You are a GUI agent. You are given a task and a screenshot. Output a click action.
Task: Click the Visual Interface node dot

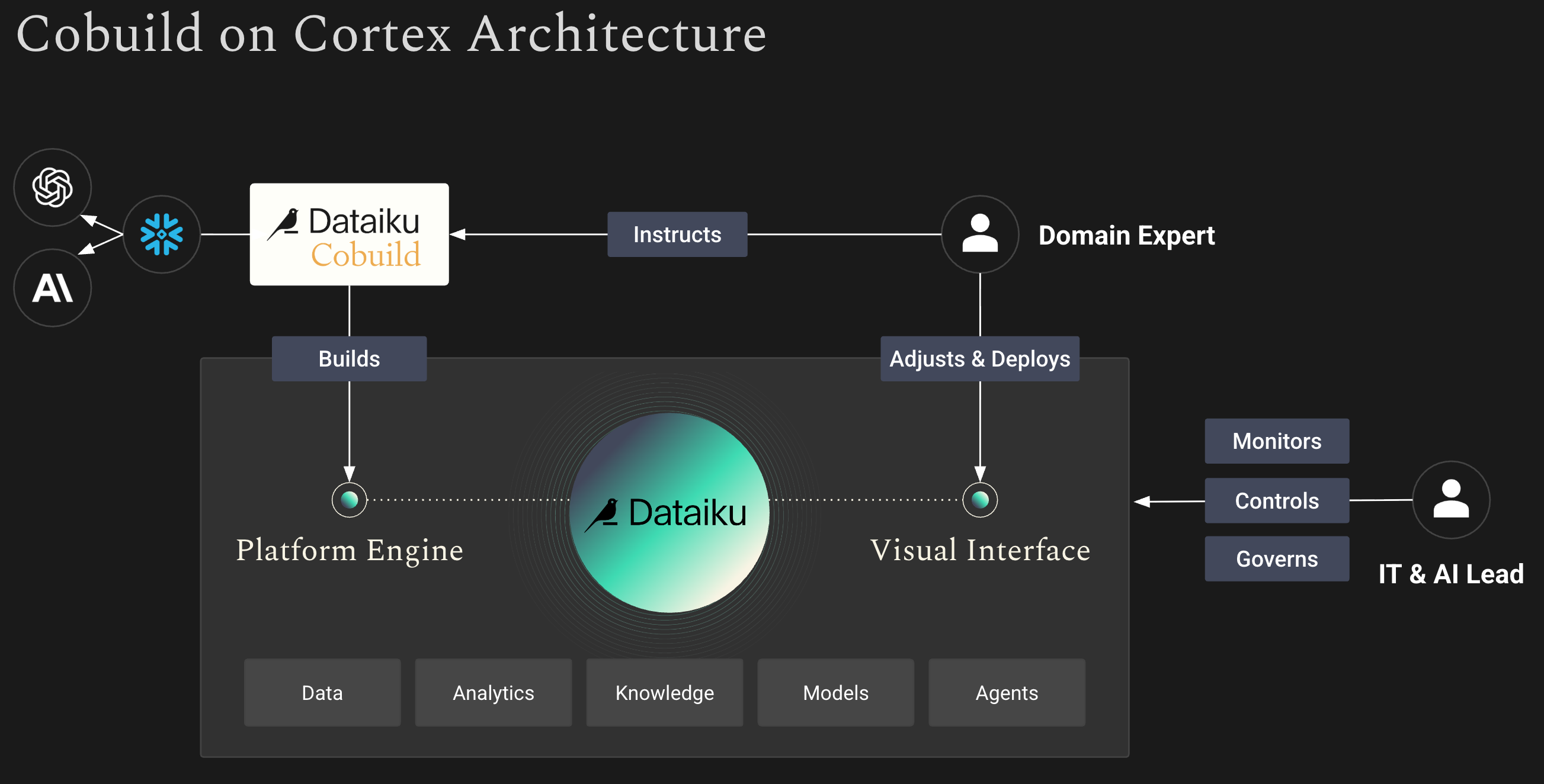point(980,500)
